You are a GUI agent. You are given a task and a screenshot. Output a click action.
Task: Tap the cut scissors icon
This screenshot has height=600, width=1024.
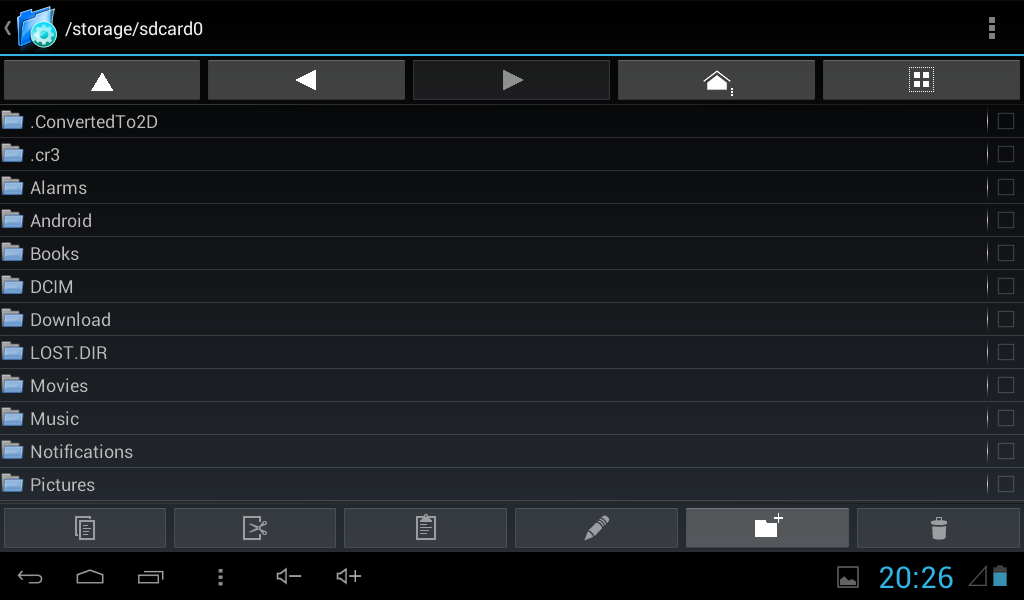(x=255, y=528)
